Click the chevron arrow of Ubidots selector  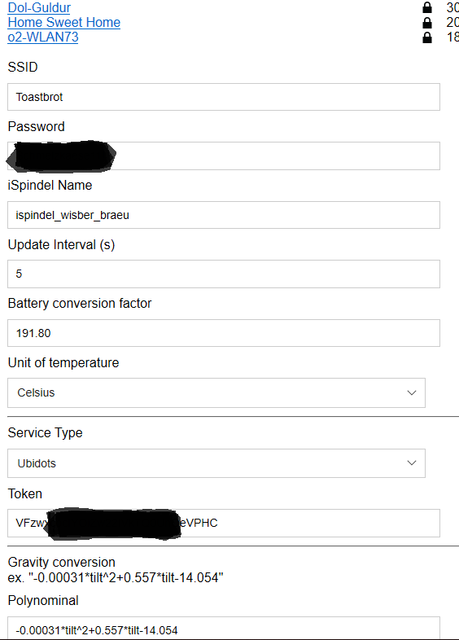(x=412, y=463)
